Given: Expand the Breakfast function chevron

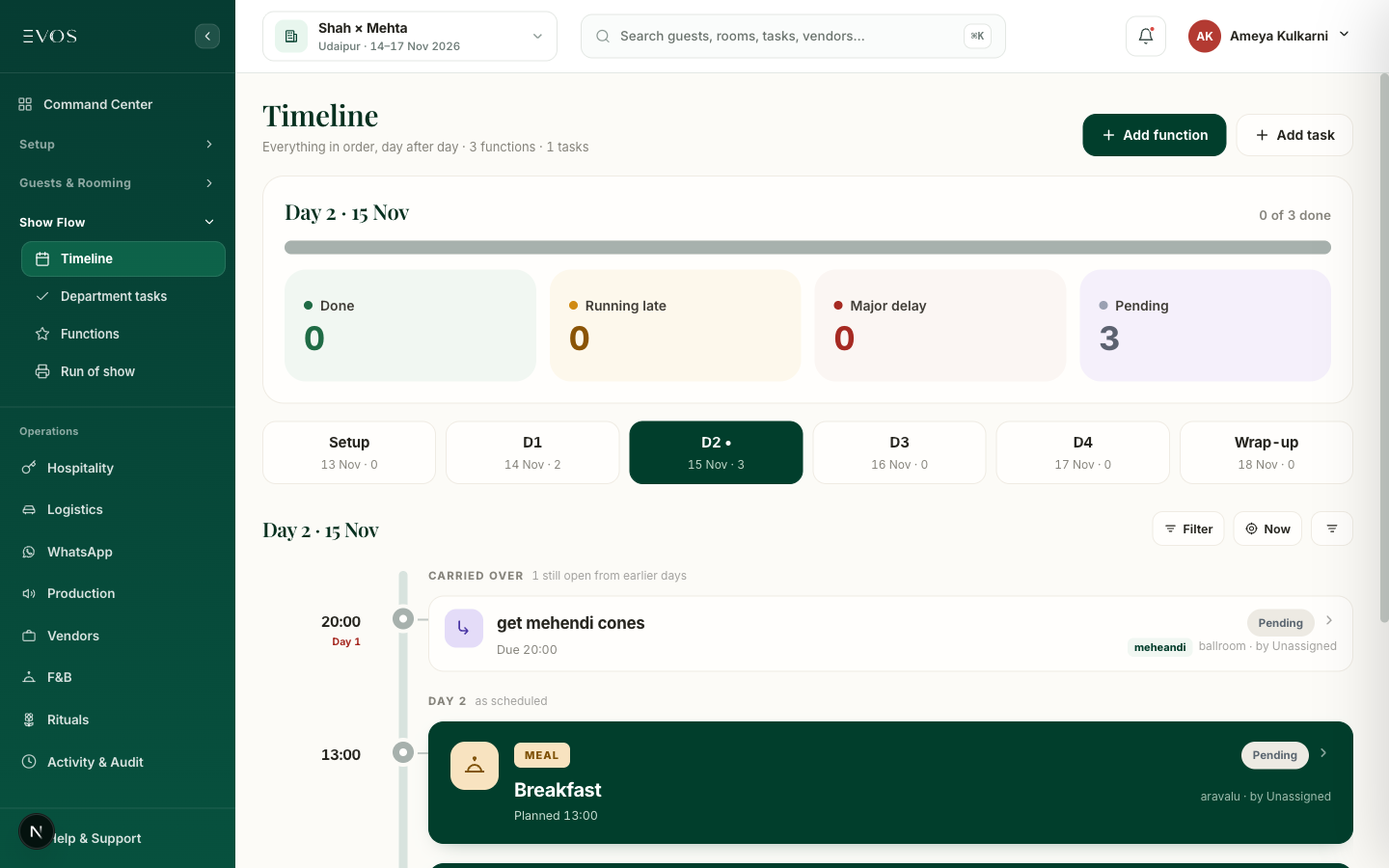Looking at the screenshot, I should [x=1323, y=753].
